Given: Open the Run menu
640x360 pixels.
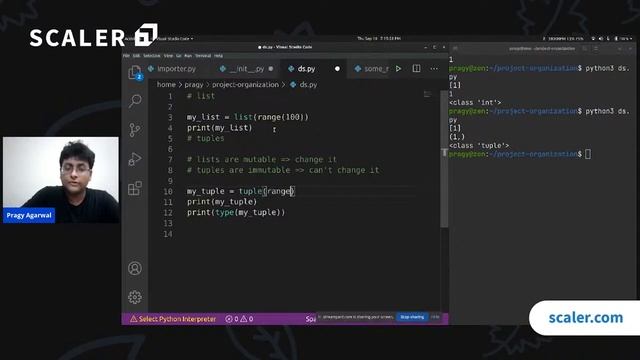Looking at the screenshot, I should [188, 56].
